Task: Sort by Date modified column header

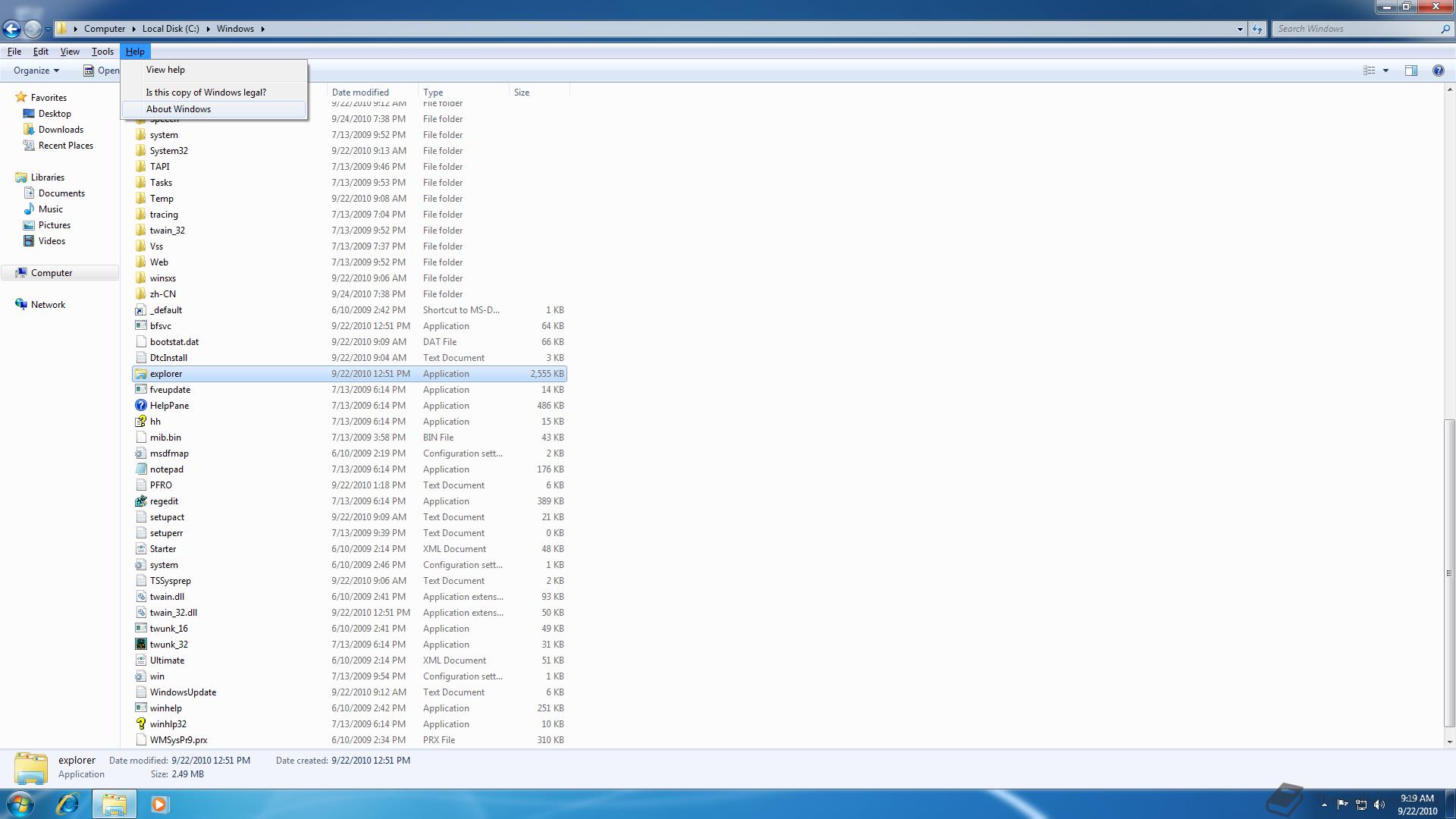Action: click(x=372, y=93)
